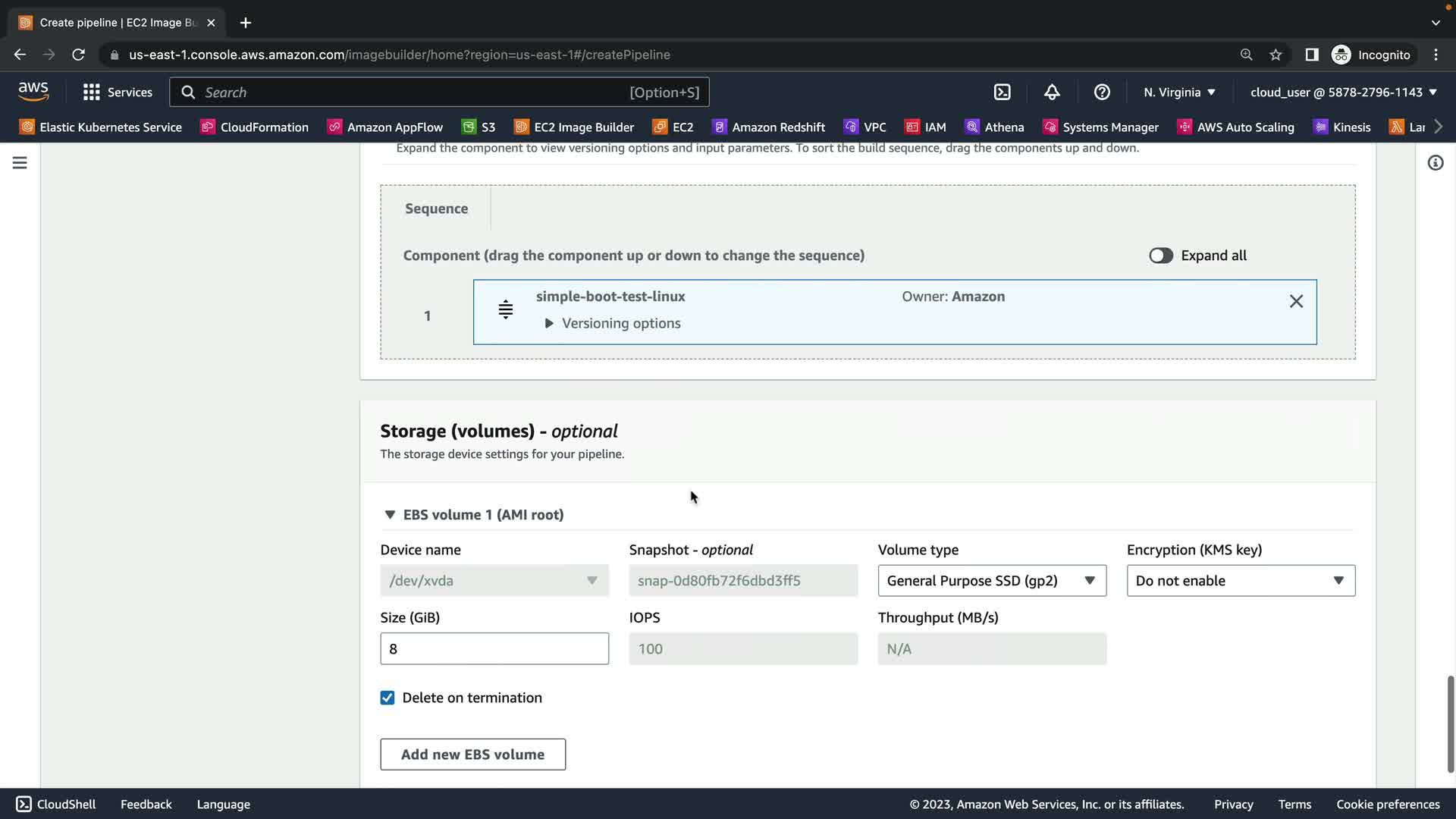
Task: Collapse EBS volume 1 (AMI root) section
Action: pyautogui.click(x=390, y=515)
